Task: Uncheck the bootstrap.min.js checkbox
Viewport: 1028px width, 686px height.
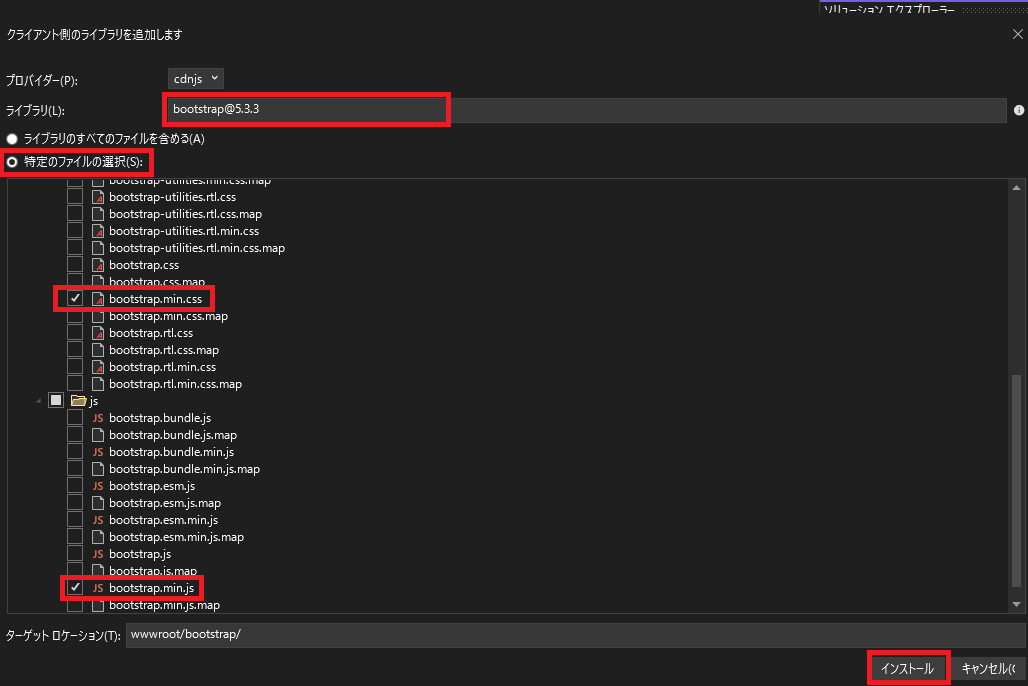Action: click(75, 588)
